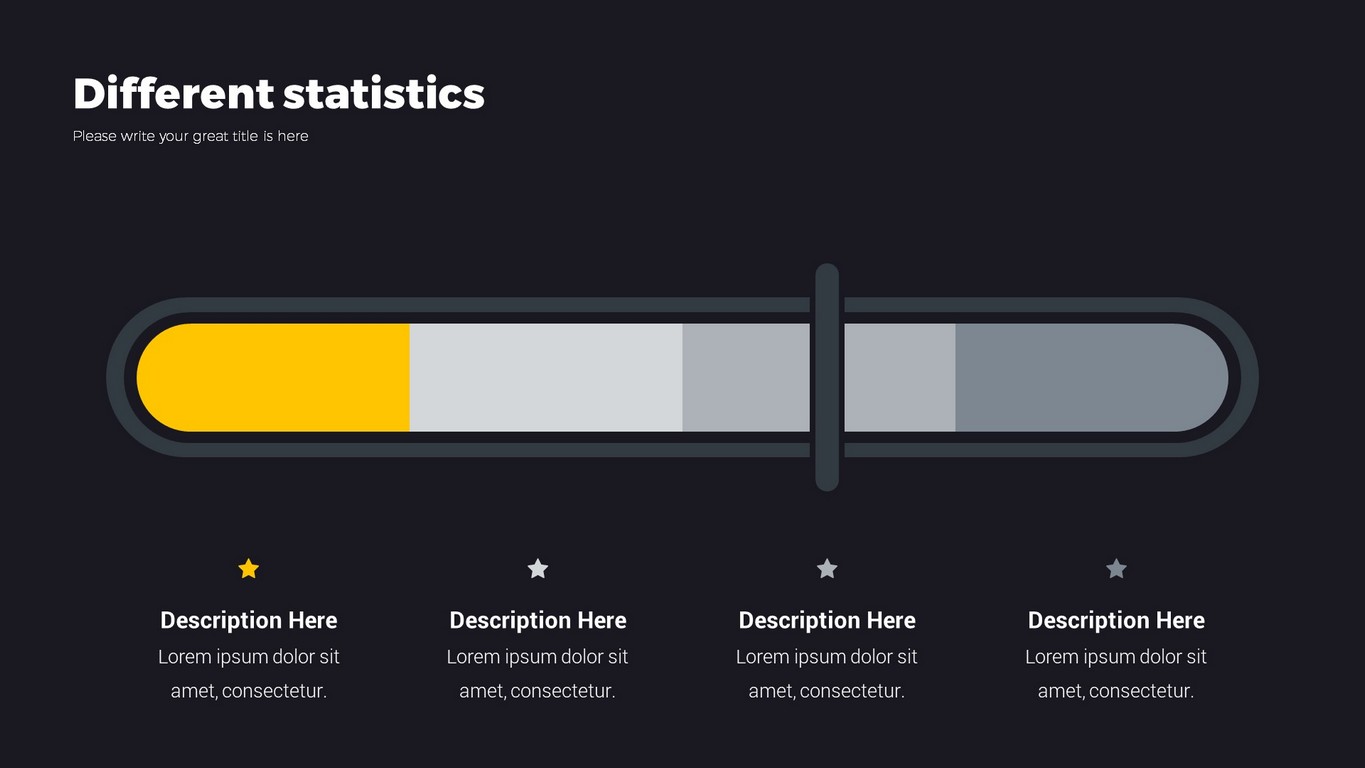The image size is (1365, 768).
Task: Click the yellow star icon
Action: tap(249, 569)
